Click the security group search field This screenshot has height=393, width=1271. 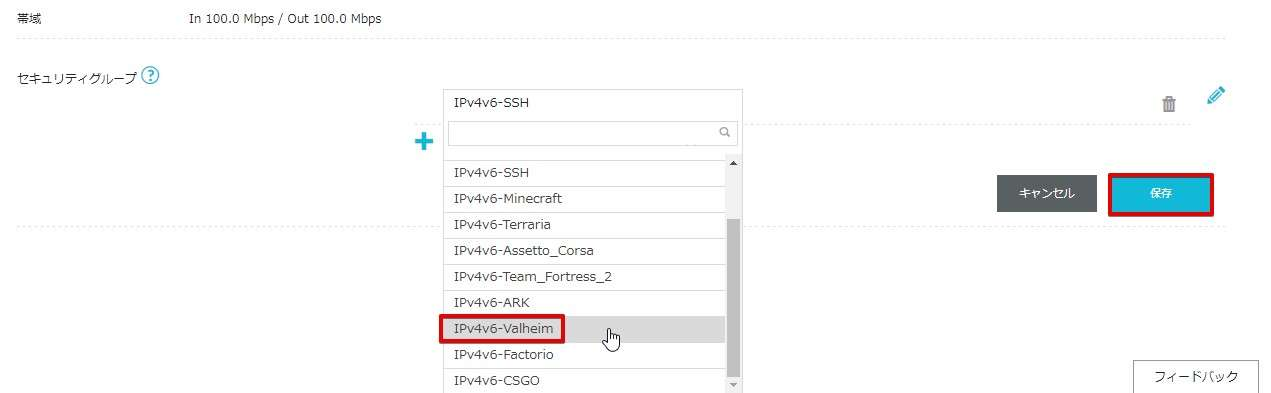tap(593, 133)
